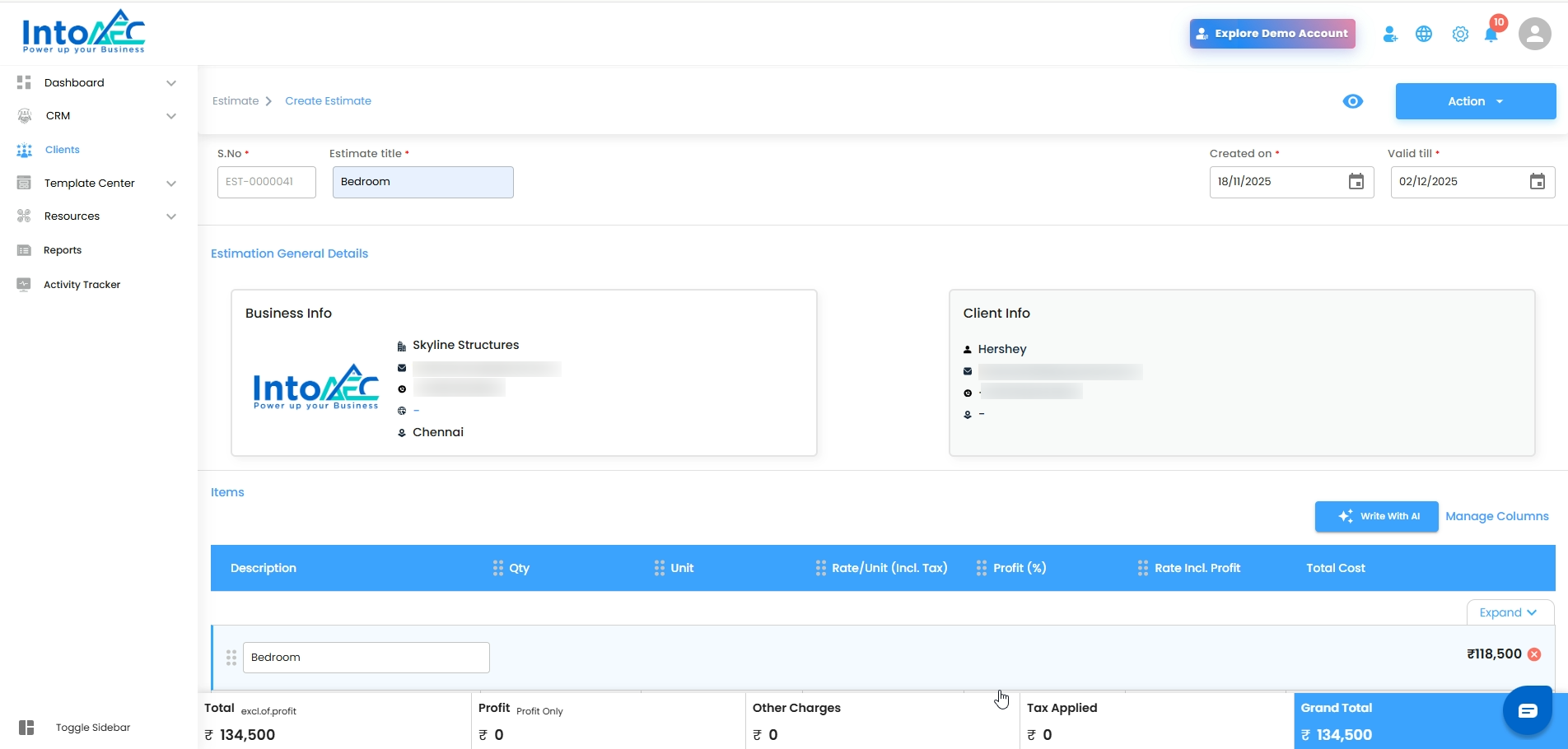
Task: Expand the Dashboard menu chevron
Action: pos(171,83)
